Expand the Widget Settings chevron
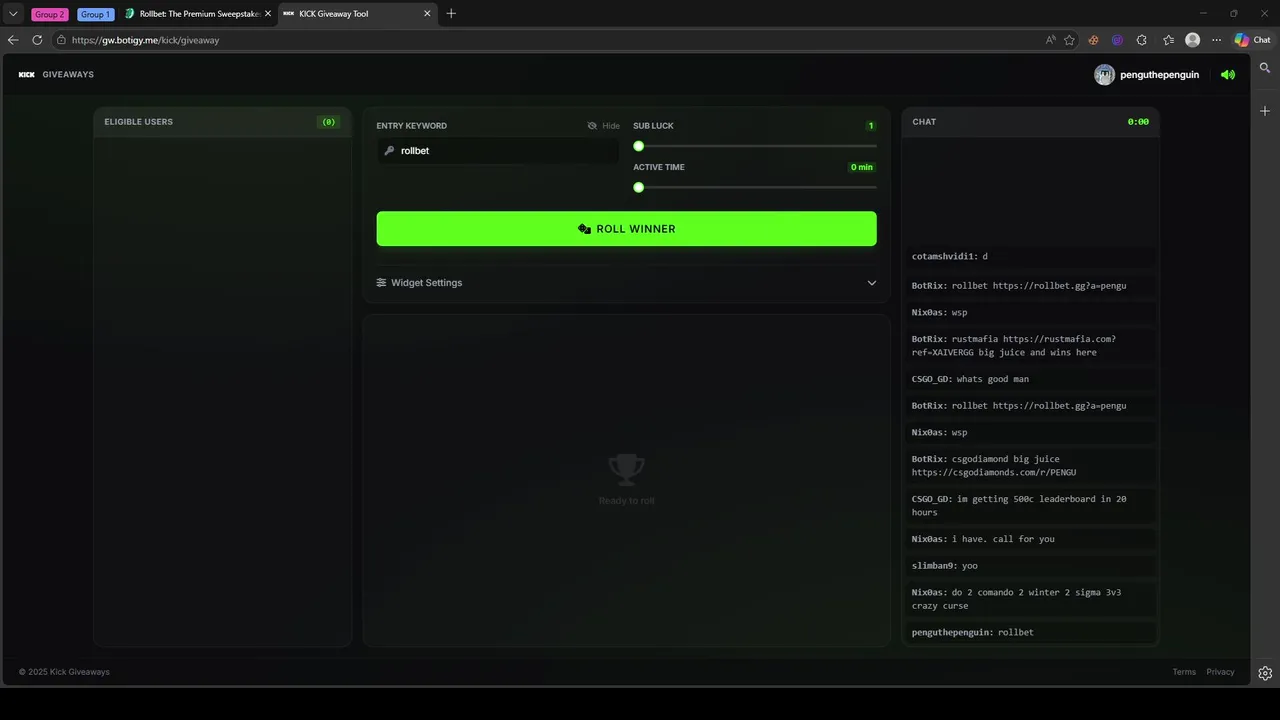 (871, 283)
